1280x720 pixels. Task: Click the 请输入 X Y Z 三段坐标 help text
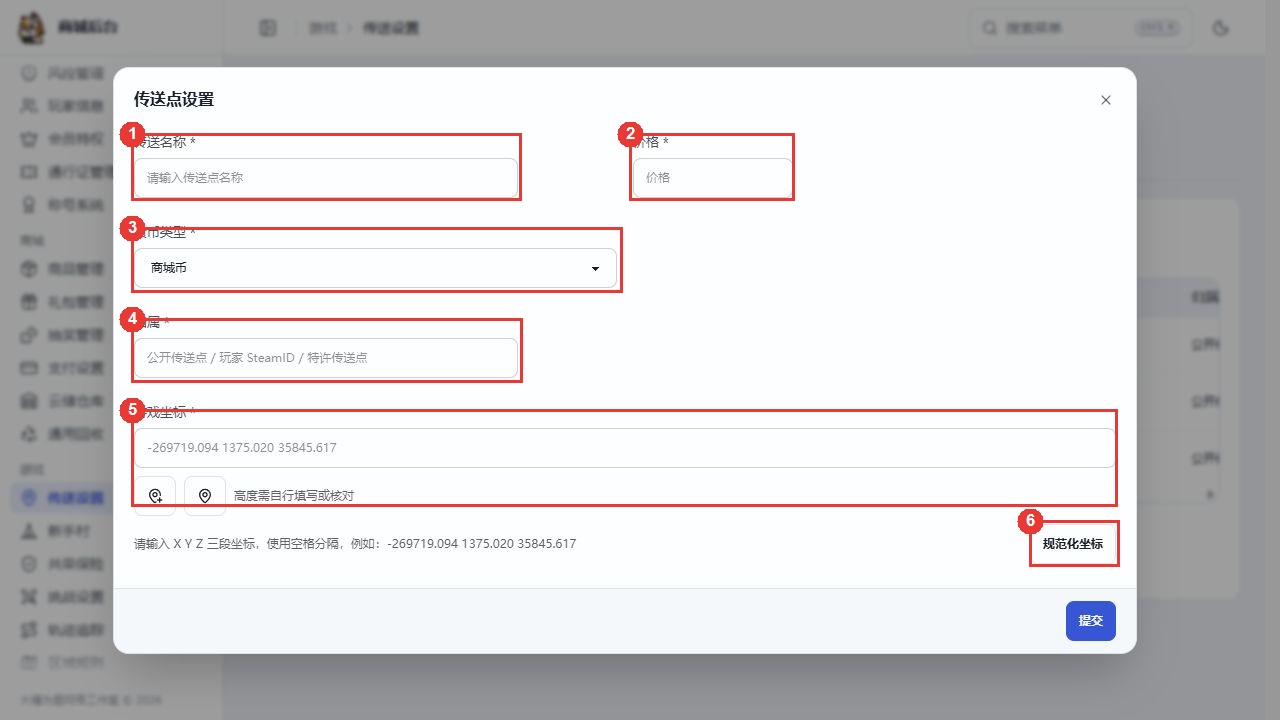coord(355,544)
